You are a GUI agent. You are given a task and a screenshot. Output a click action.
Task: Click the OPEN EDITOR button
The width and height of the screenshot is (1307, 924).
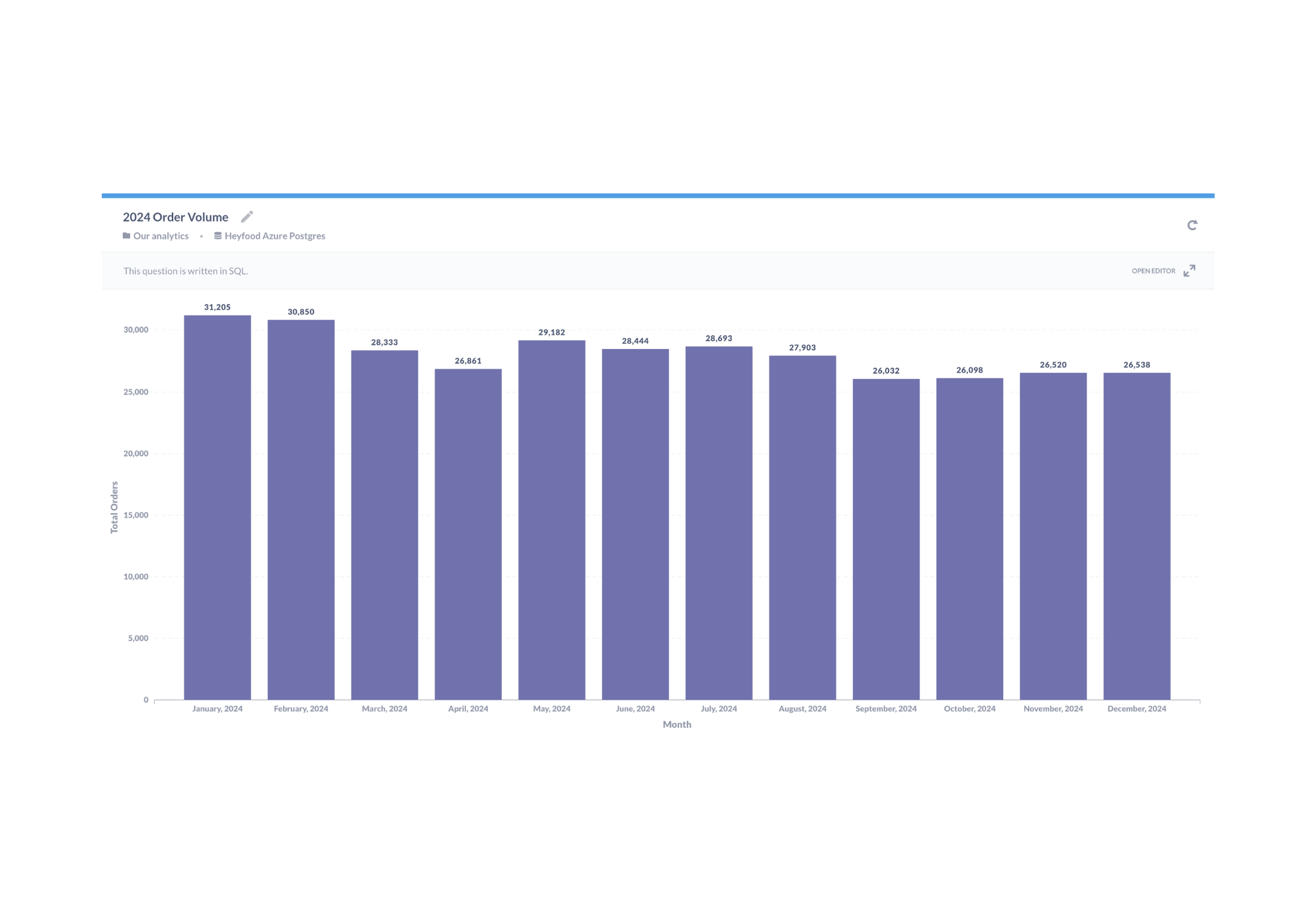pyautogui.click(x=1153, y=271)
